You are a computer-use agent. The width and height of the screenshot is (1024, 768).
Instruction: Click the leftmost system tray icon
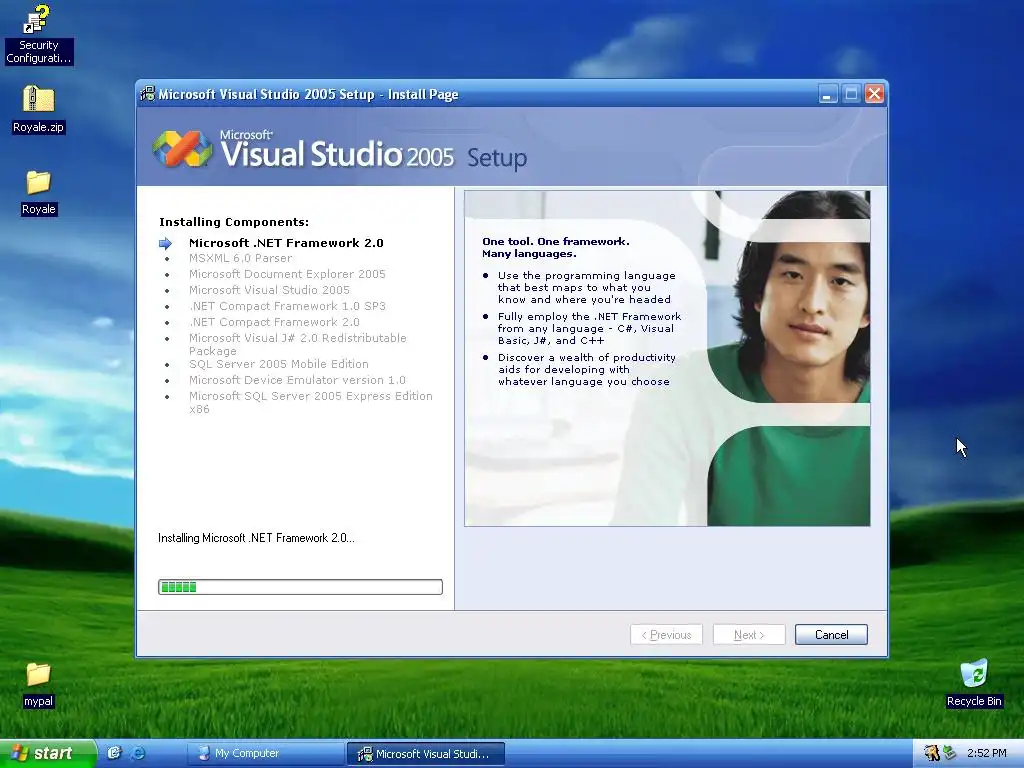[931, 753]
